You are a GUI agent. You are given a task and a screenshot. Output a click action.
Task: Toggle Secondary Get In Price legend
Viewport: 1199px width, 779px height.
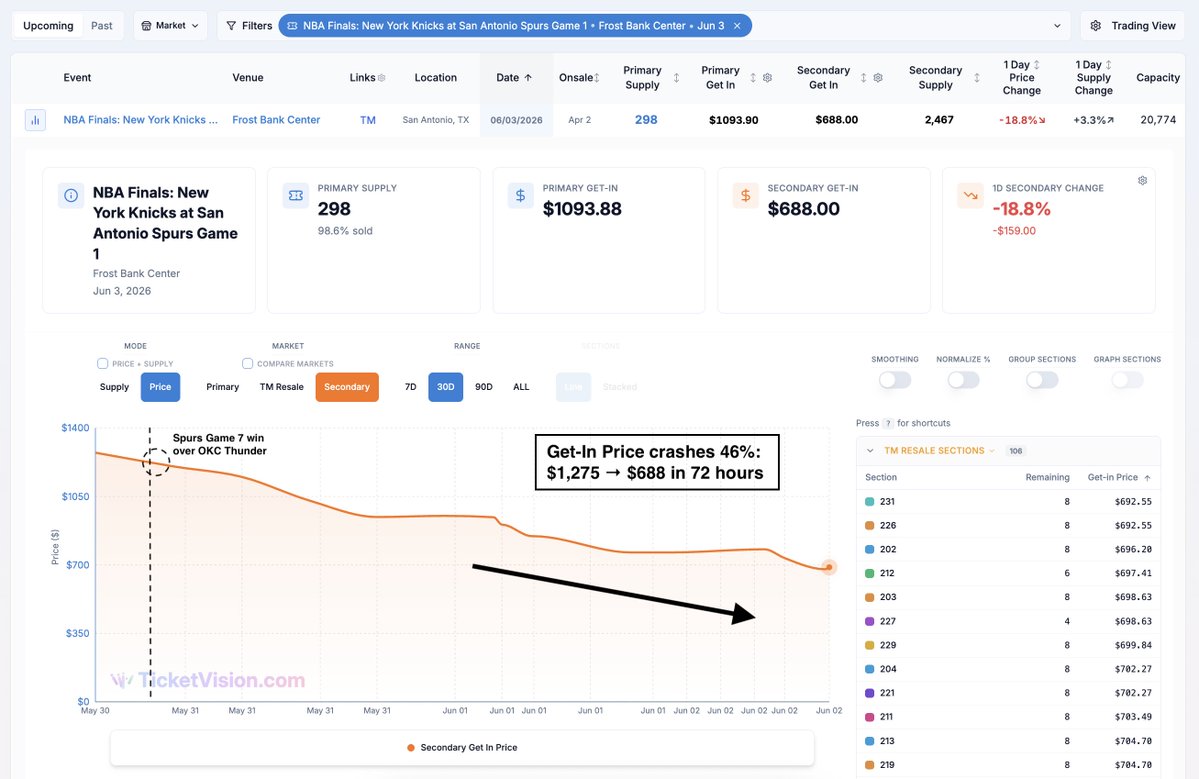pyautogui.click(x=463, y=748)
